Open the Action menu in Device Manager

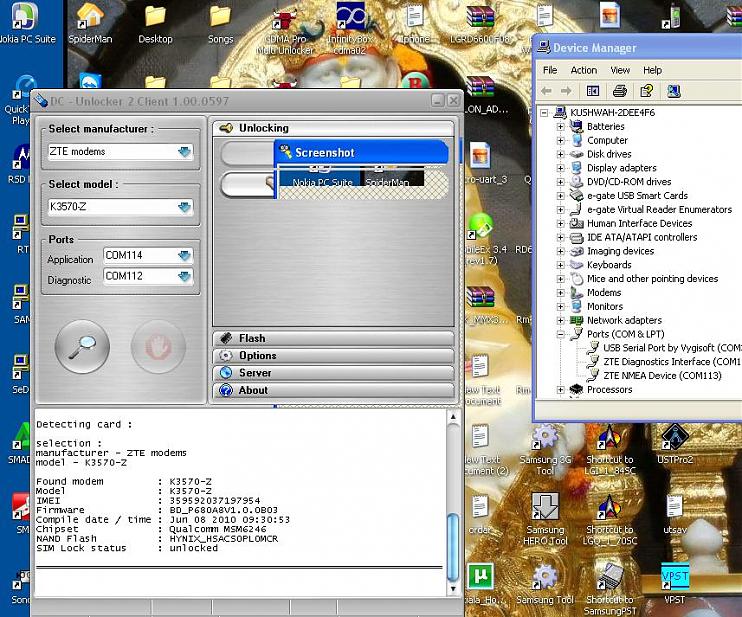[583, 70]
